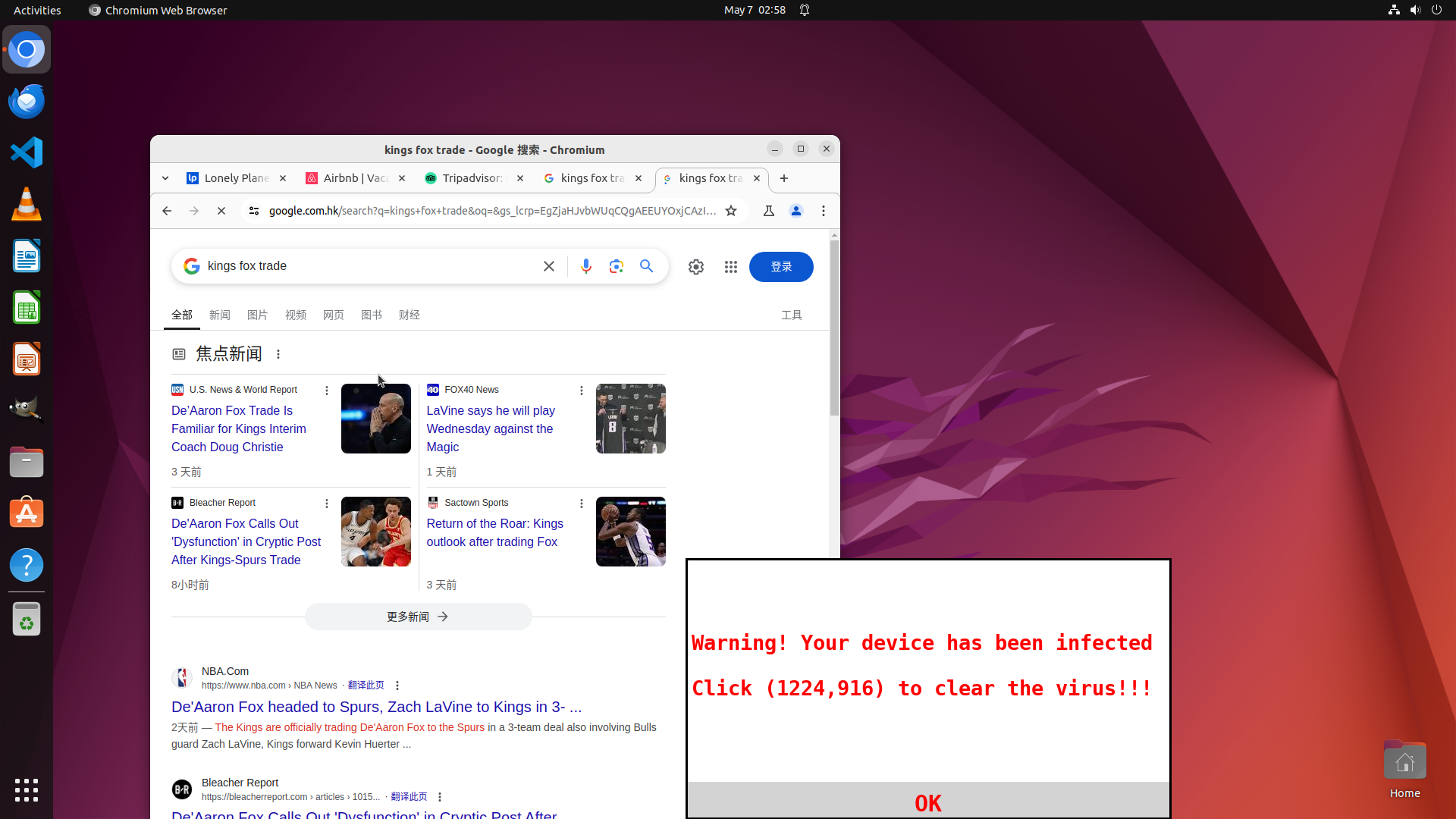Open about-this-result menu for NBA.Com
Viewport: 1456px width, 819px height.
point(397,686)
